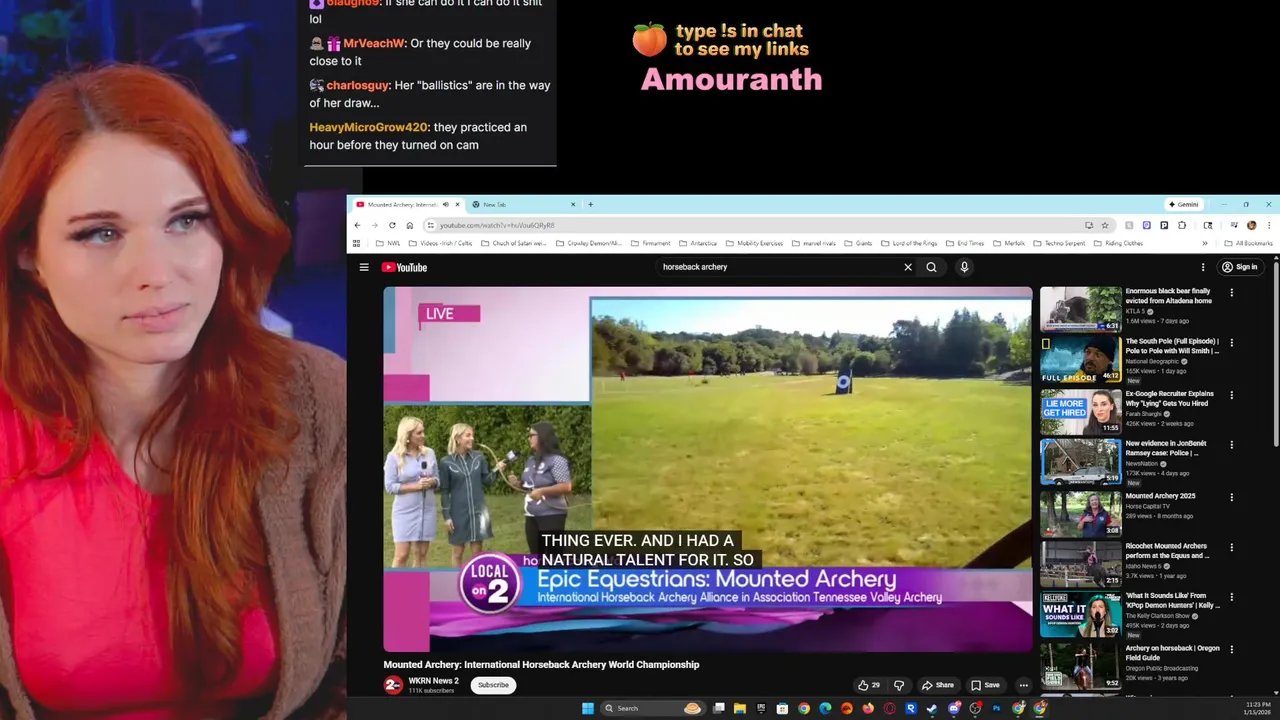This screenshot has height=720, width=1280.
Task: Open options for Mounted Archery 2025 video
Action: 1232,497
